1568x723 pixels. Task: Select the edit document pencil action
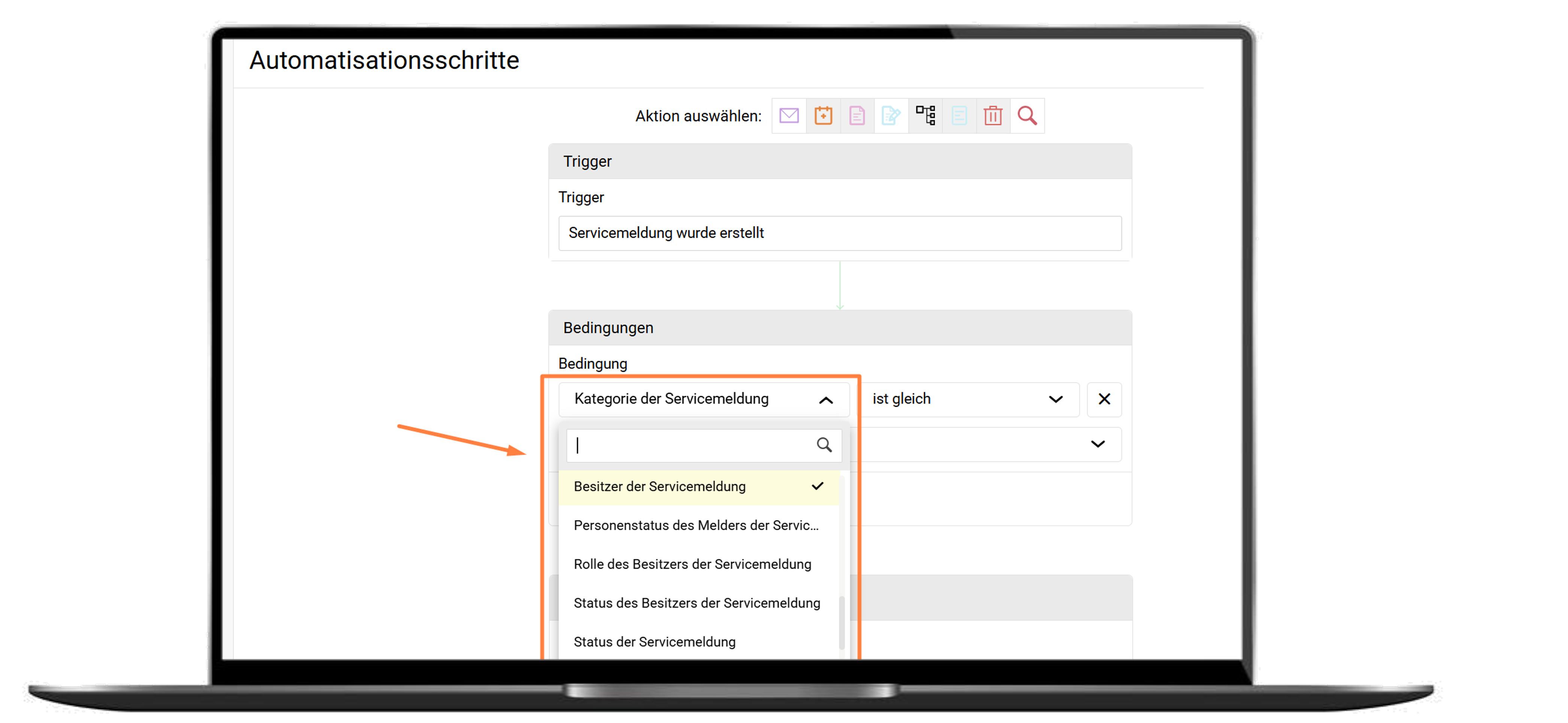click(891, 116)
